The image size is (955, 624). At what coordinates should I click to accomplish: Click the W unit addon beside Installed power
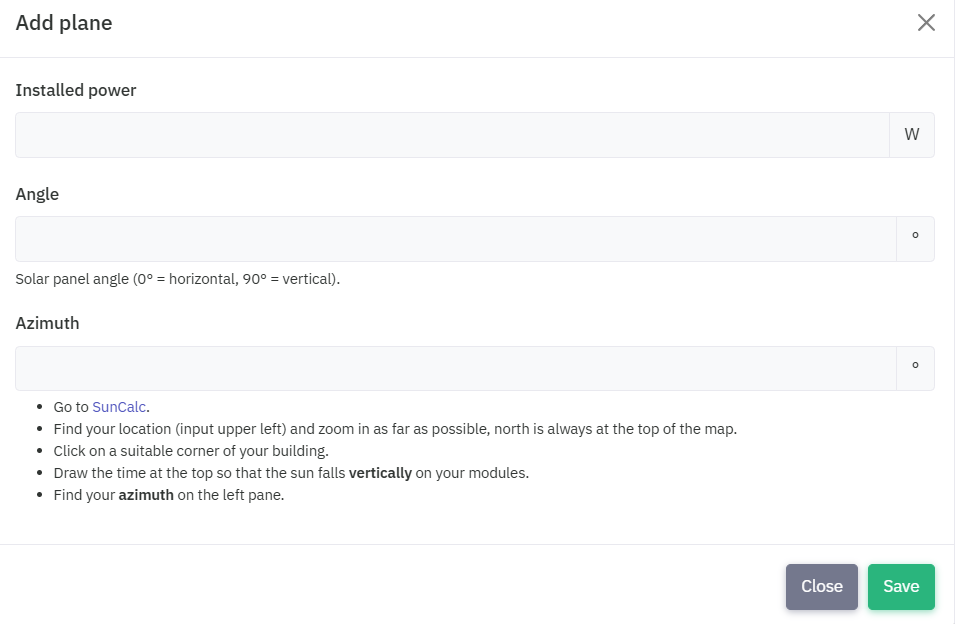pos(912,135)
